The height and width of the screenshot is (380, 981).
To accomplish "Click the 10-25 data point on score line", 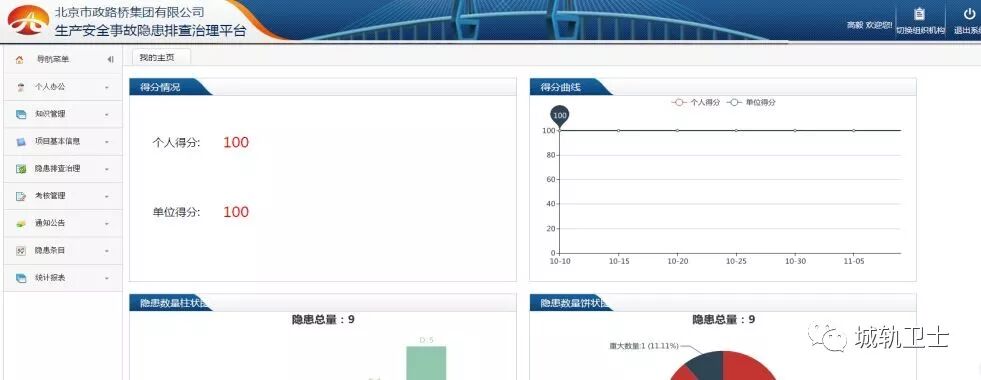I will (736, 130).
